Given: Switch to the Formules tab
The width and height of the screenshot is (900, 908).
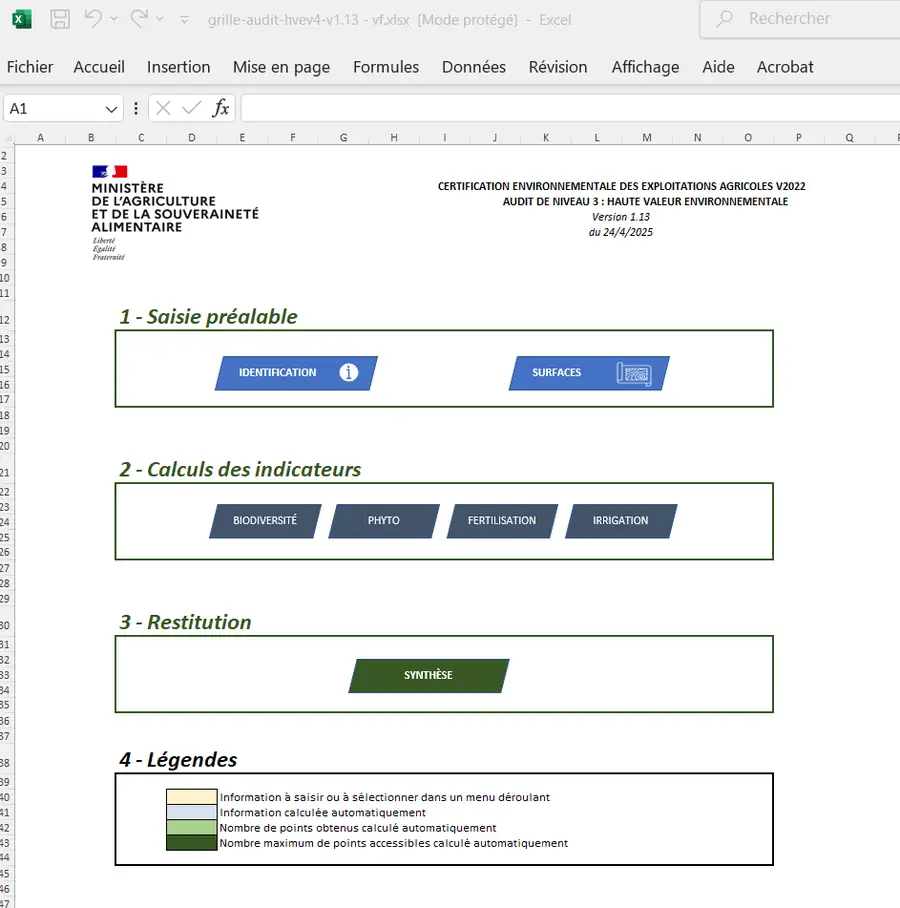Looking at the screenshot, I should coord(386,67).
